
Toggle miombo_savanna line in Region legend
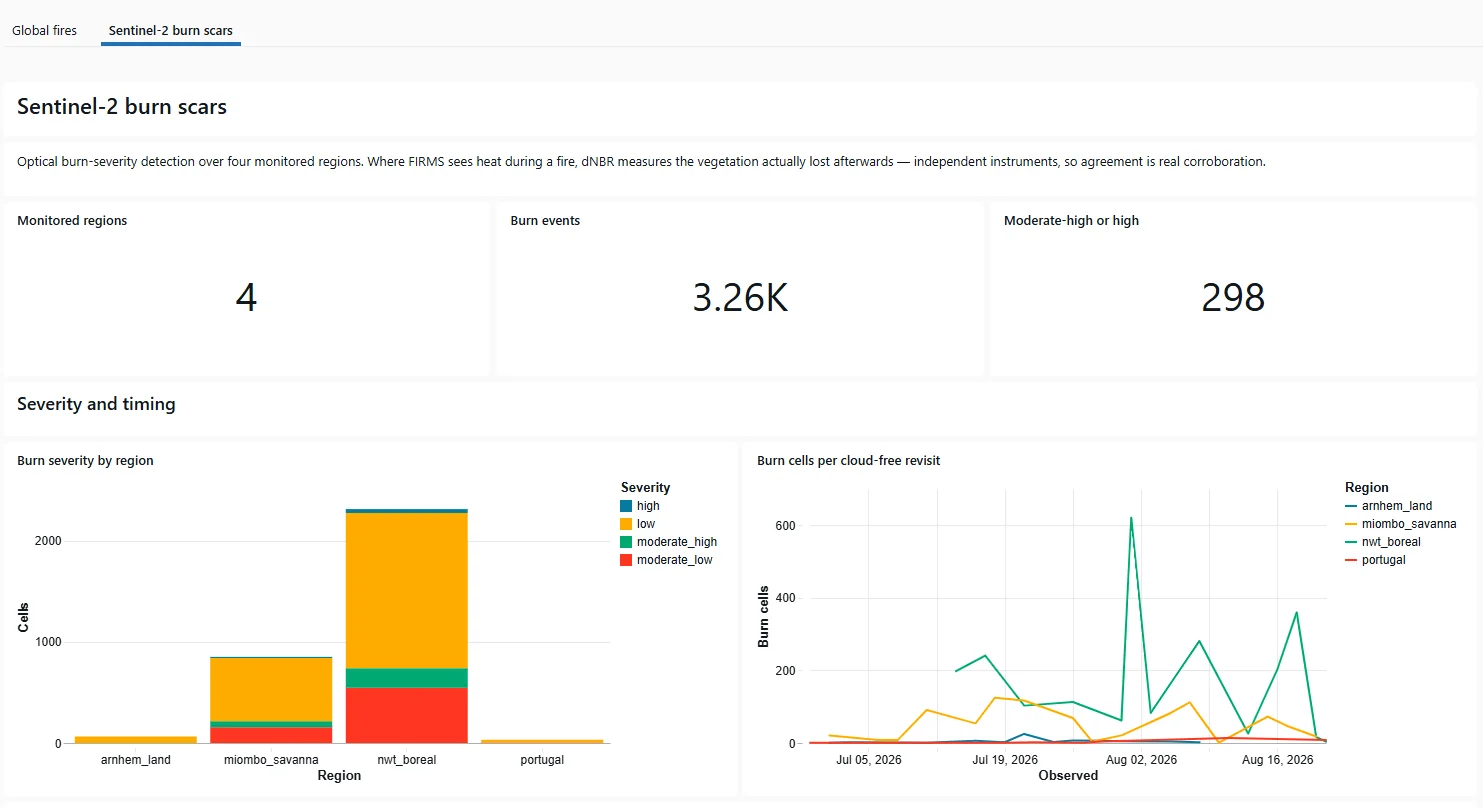click(x=1401, y=524)
